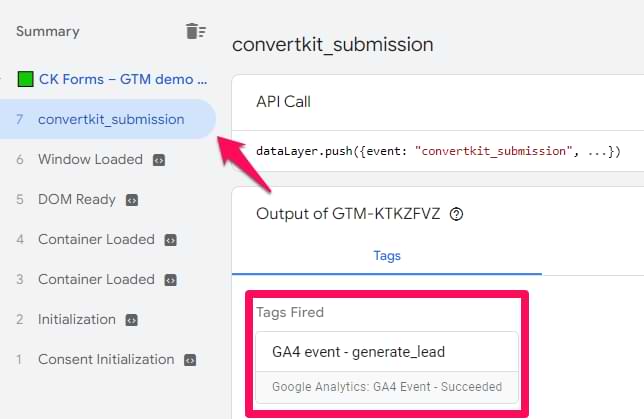The image size is (644, 419).
Task: Click code icon on event 4 Container Loaded
Action: [170, 240]
